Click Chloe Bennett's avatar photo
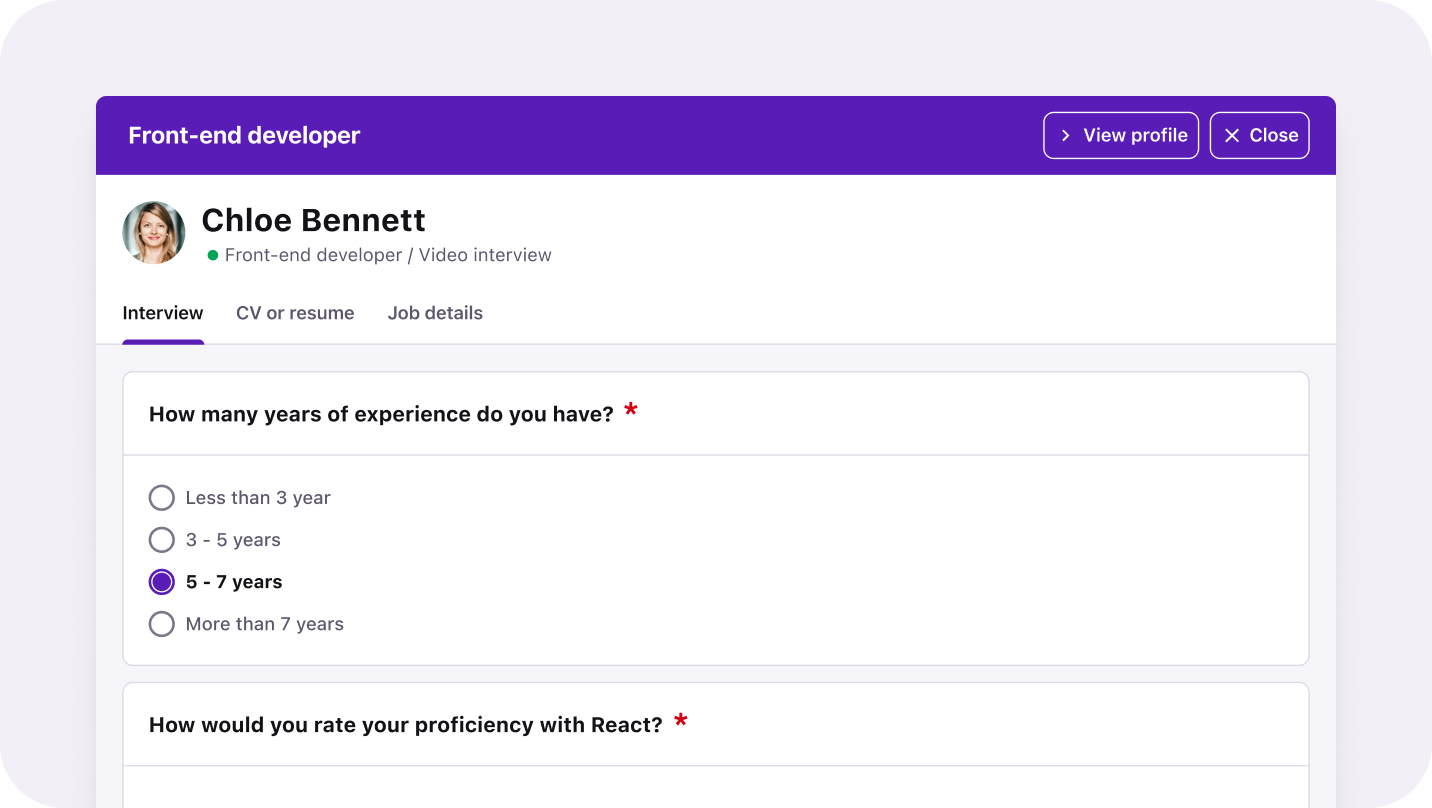The width and height of the screenshot is (1432, 808). [153, 232]
